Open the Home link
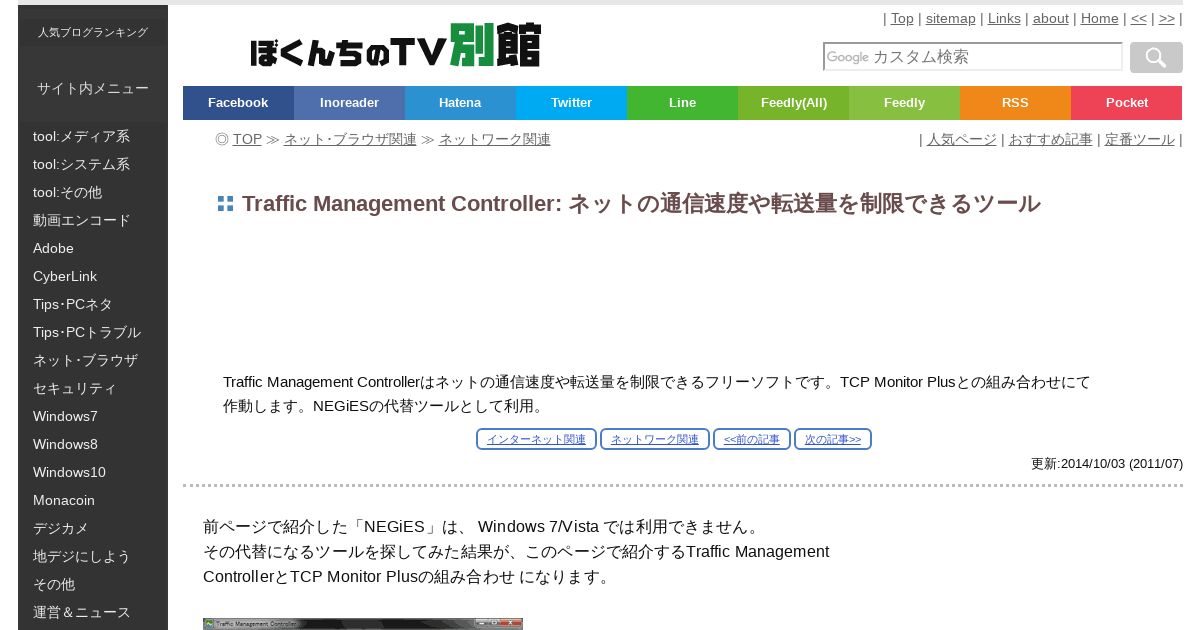The image size is (1200, 630). [x=1099, y=18]
